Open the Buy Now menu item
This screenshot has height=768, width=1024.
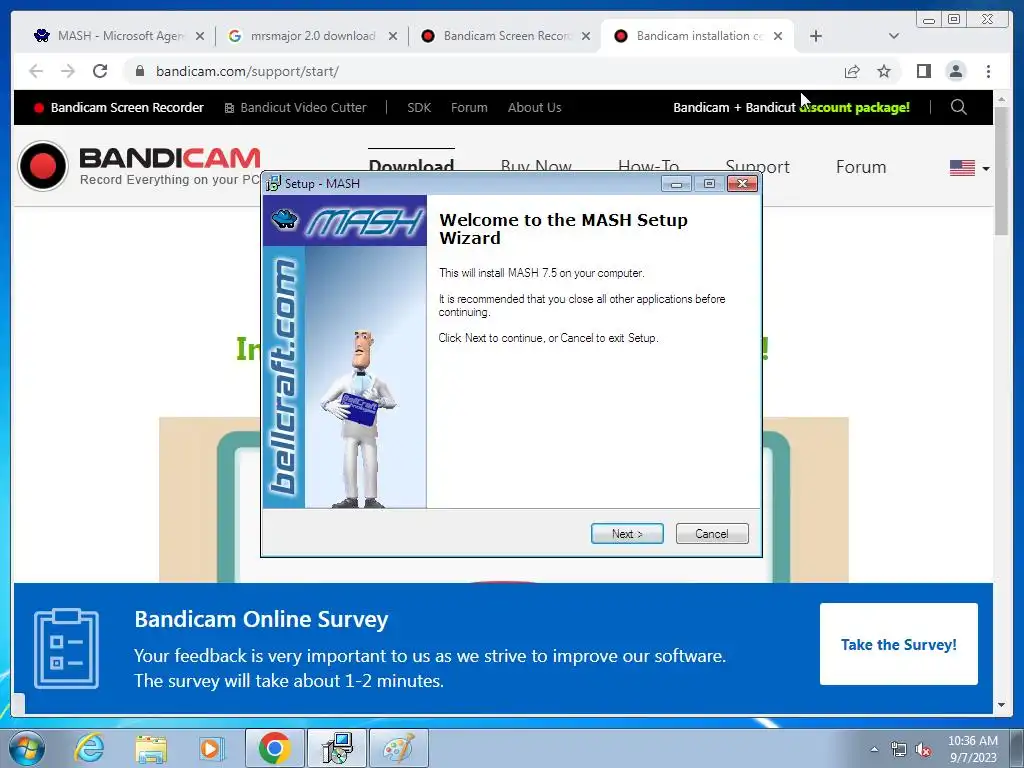[536, 166]
